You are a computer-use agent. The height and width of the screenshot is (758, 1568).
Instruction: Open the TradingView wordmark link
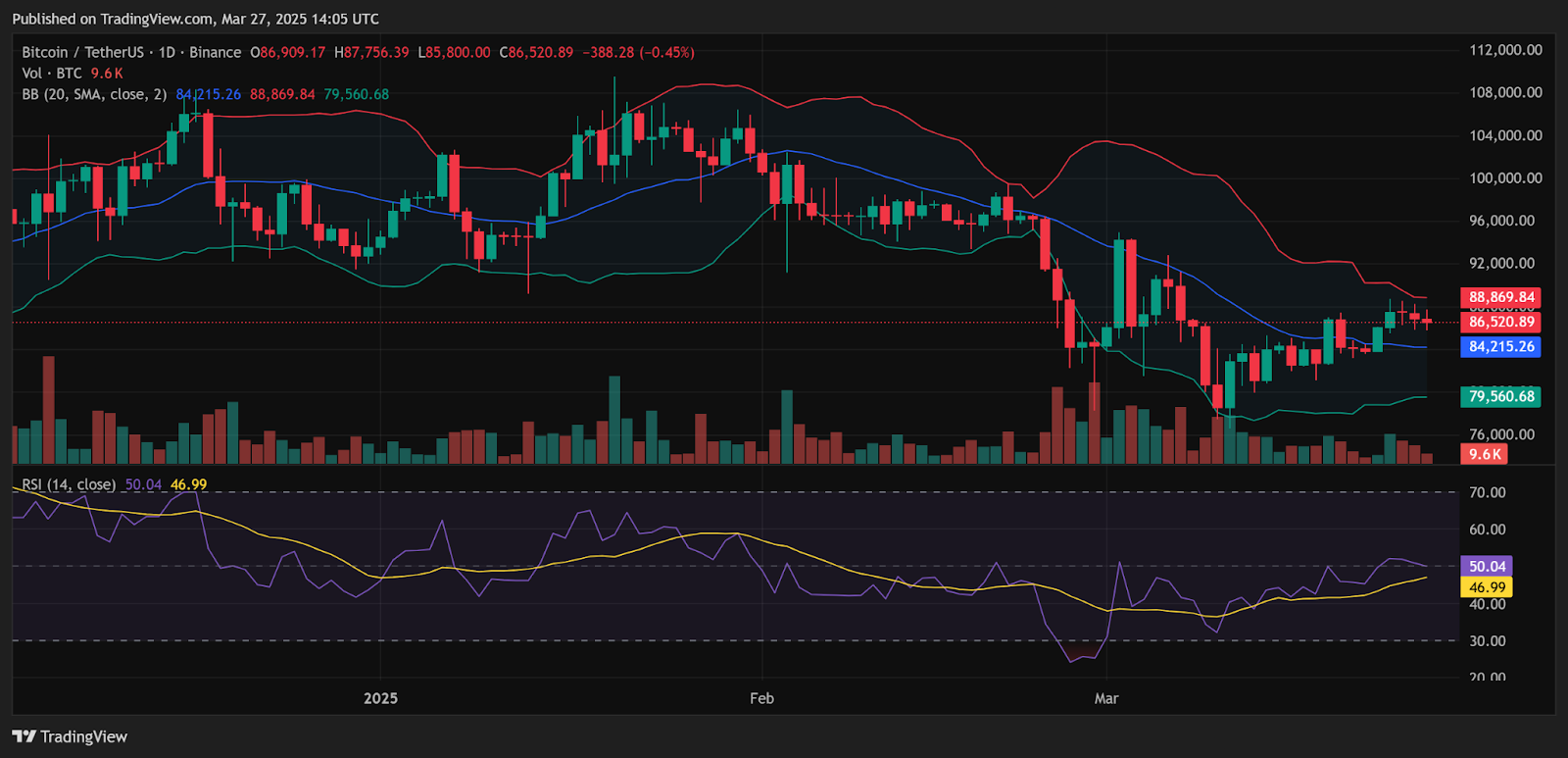83,736
